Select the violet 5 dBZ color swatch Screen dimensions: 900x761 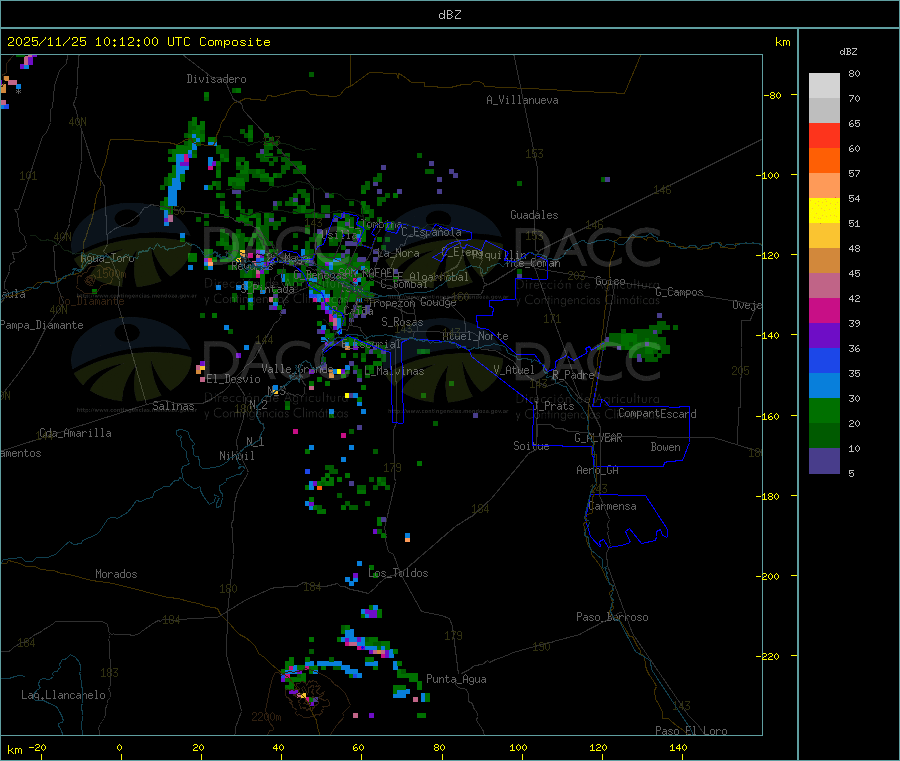pos(824,461)
